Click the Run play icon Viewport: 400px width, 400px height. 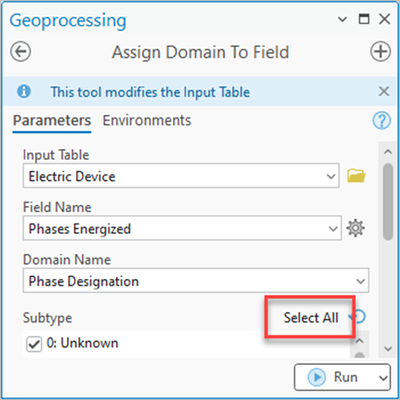pos(316,377)
